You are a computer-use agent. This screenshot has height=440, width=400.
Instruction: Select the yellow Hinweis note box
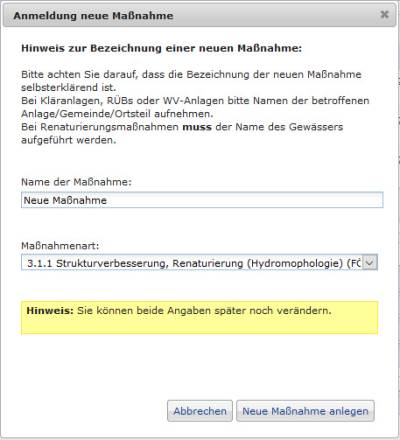[x=199, y=318]
